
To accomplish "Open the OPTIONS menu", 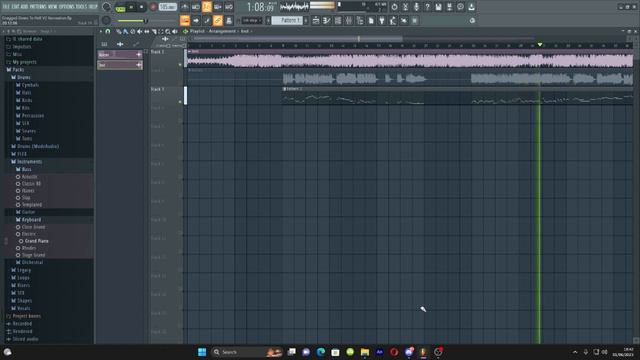I will [x=67, y=7].
